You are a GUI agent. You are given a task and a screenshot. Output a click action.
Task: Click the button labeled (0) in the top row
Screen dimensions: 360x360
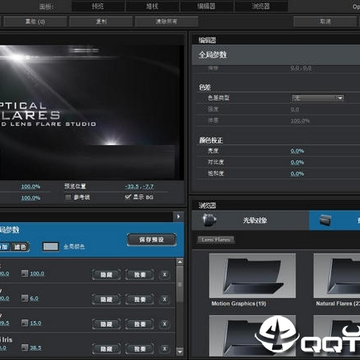point(35,22)
